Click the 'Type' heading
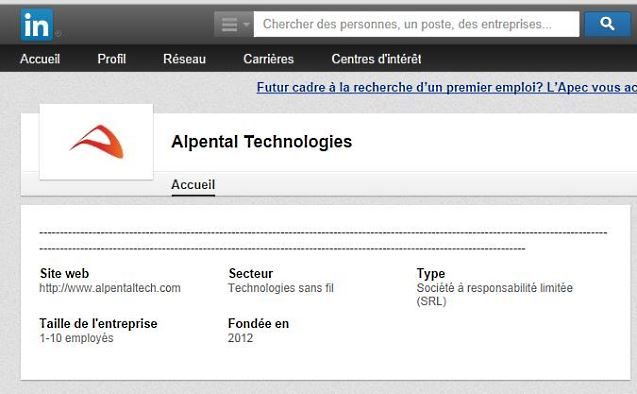Viewport: 637px width, 394px height. [x=431, y=273]
